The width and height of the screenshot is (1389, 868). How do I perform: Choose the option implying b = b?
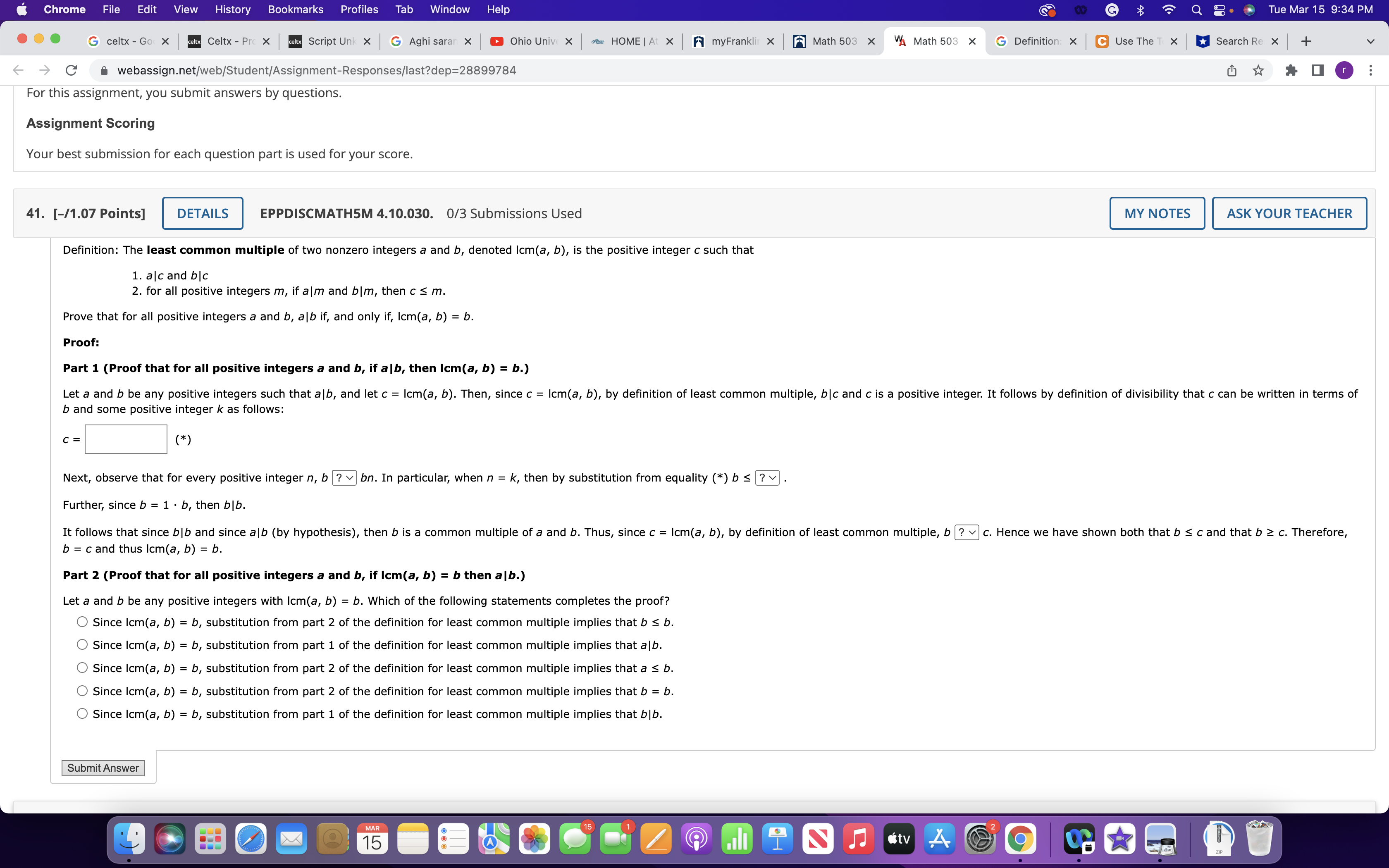pos(82,691)
